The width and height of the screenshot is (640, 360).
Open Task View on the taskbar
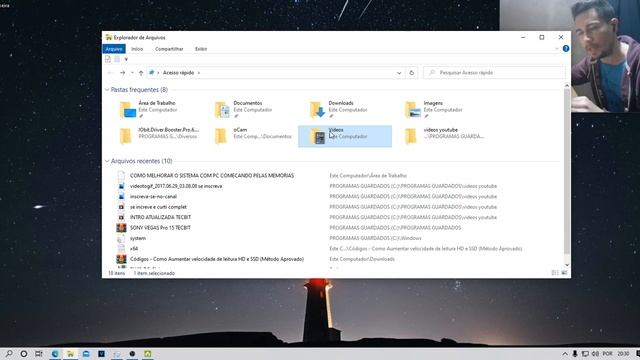(39, 353)
